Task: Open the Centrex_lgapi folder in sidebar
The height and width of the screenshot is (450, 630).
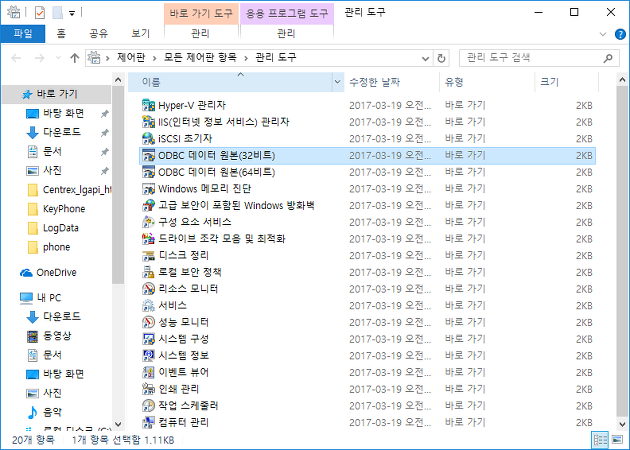Action: point(69,190)
